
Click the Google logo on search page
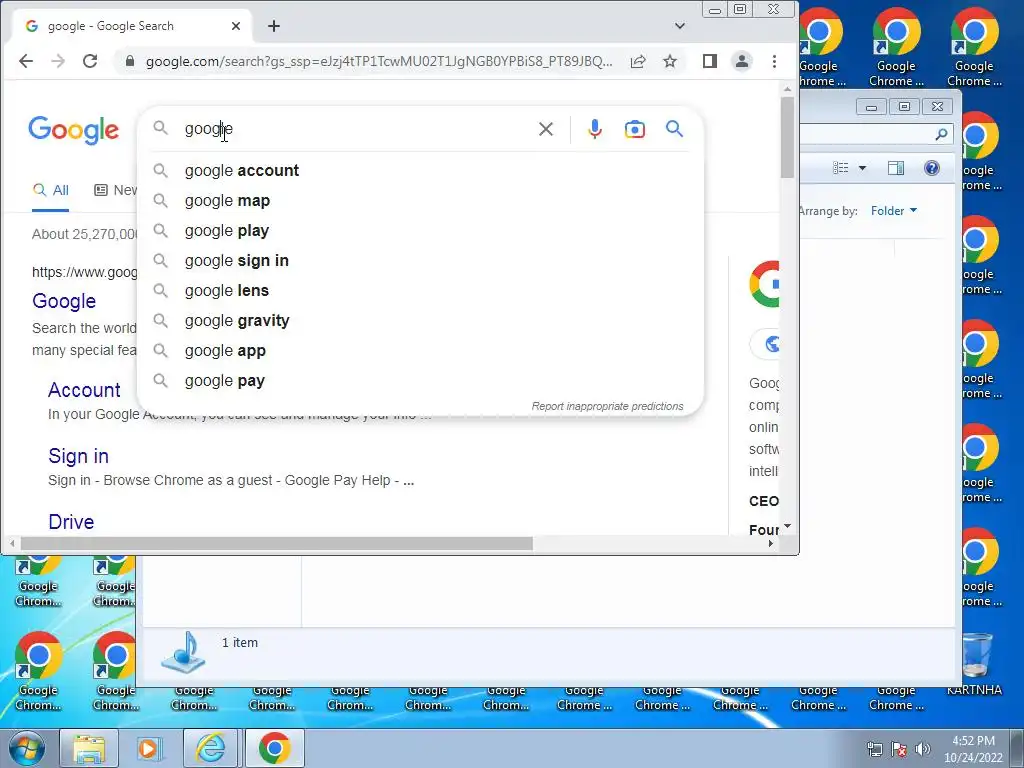(74, 130)
